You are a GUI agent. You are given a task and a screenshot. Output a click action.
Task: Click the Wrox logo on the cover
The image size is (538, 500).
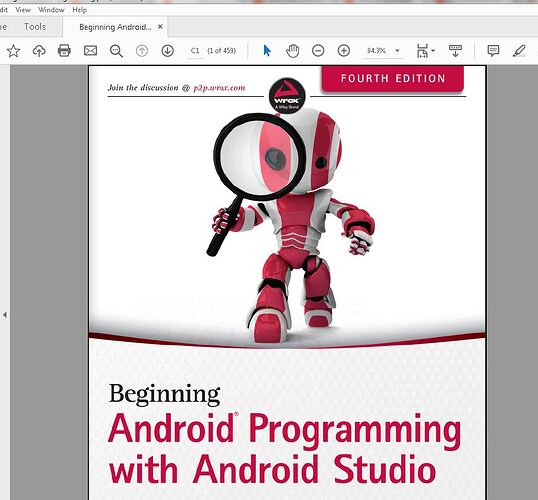coord(287,95)
